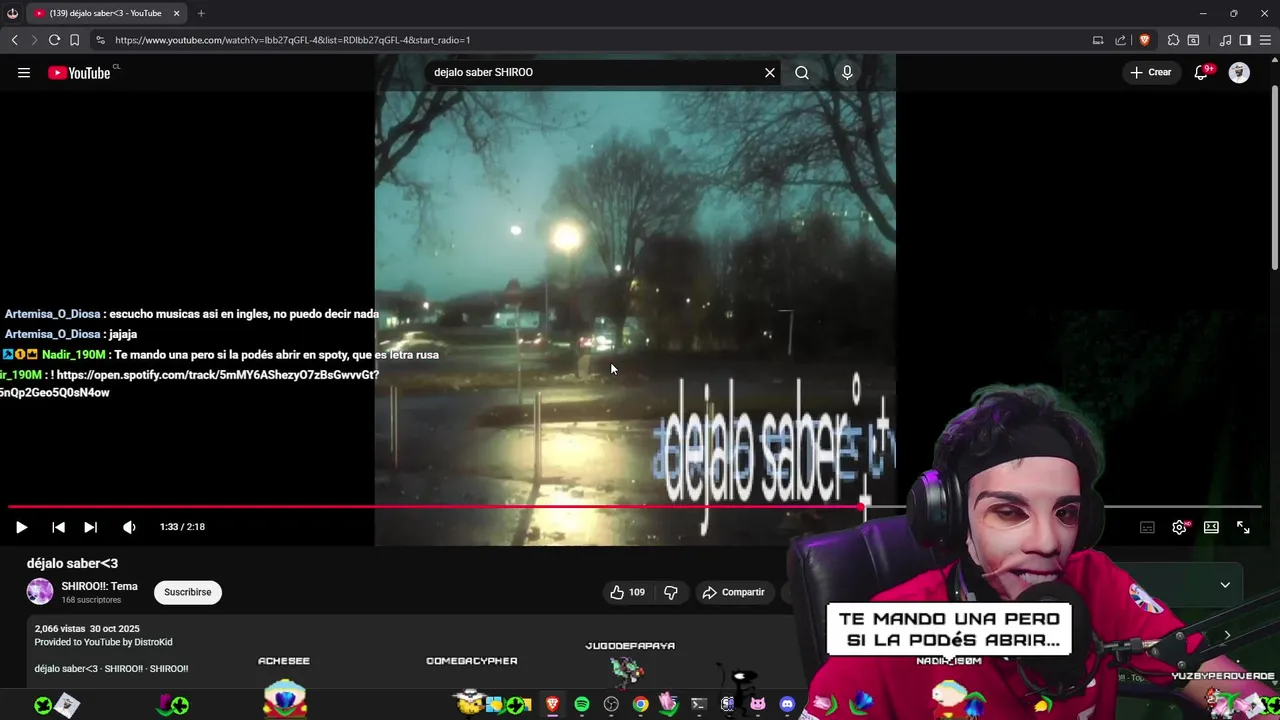Open Brave Shields icon
The image size is (1280, 720).
1145,40
